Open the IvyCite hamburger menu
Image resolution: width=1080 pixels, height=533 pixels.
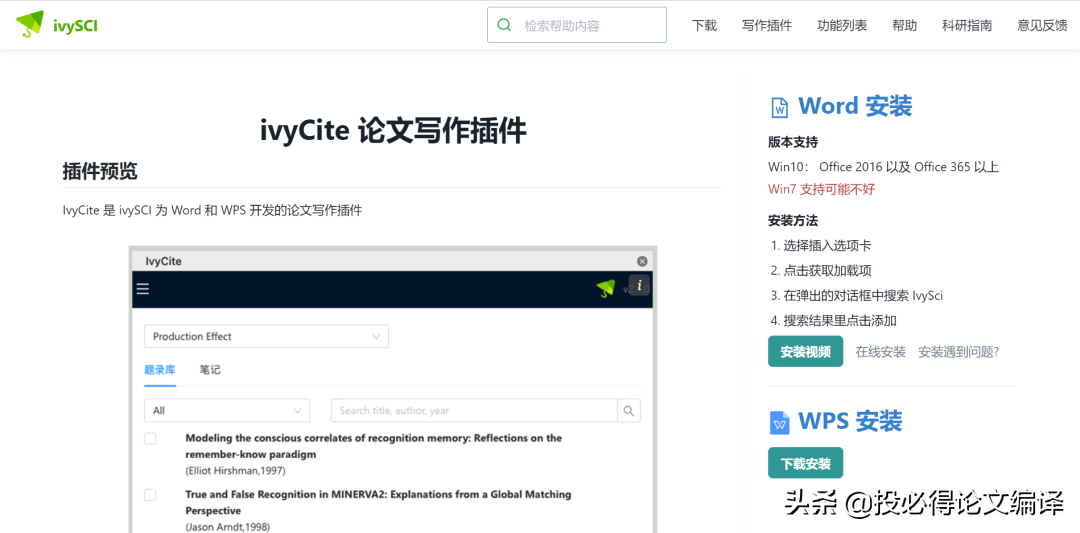pyautogui.click(x=143, y=289)
